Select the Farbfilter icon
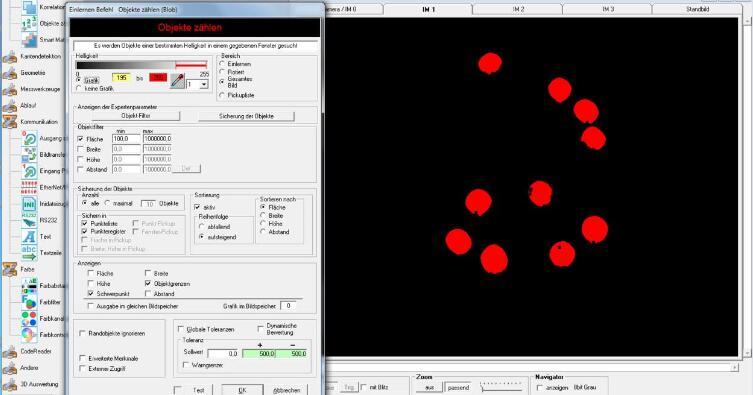753x395 pixels. point(29,302)
